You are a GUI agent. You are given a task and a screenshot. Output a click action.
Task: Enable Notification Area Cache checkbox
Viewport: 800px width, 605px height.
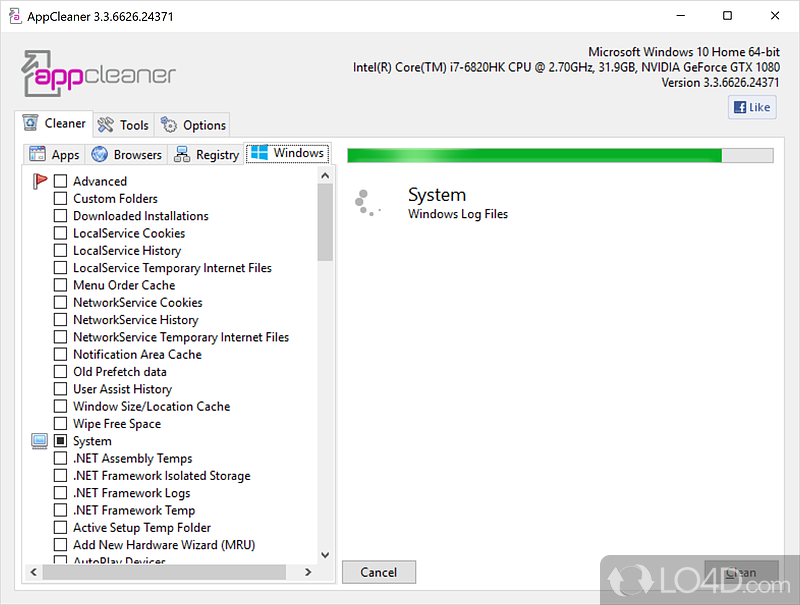pos(60,355)
